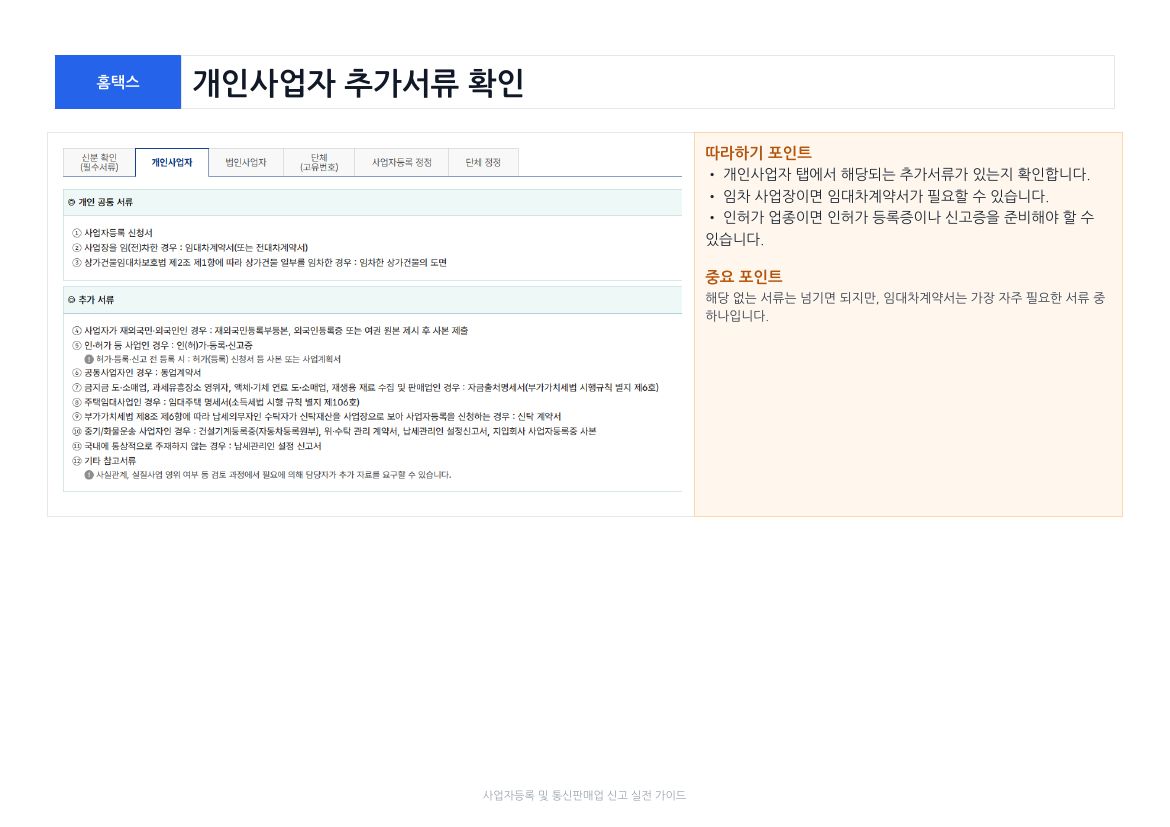
Task: Open the 단체(고유번호) tab
Action: tap(319, 163)
